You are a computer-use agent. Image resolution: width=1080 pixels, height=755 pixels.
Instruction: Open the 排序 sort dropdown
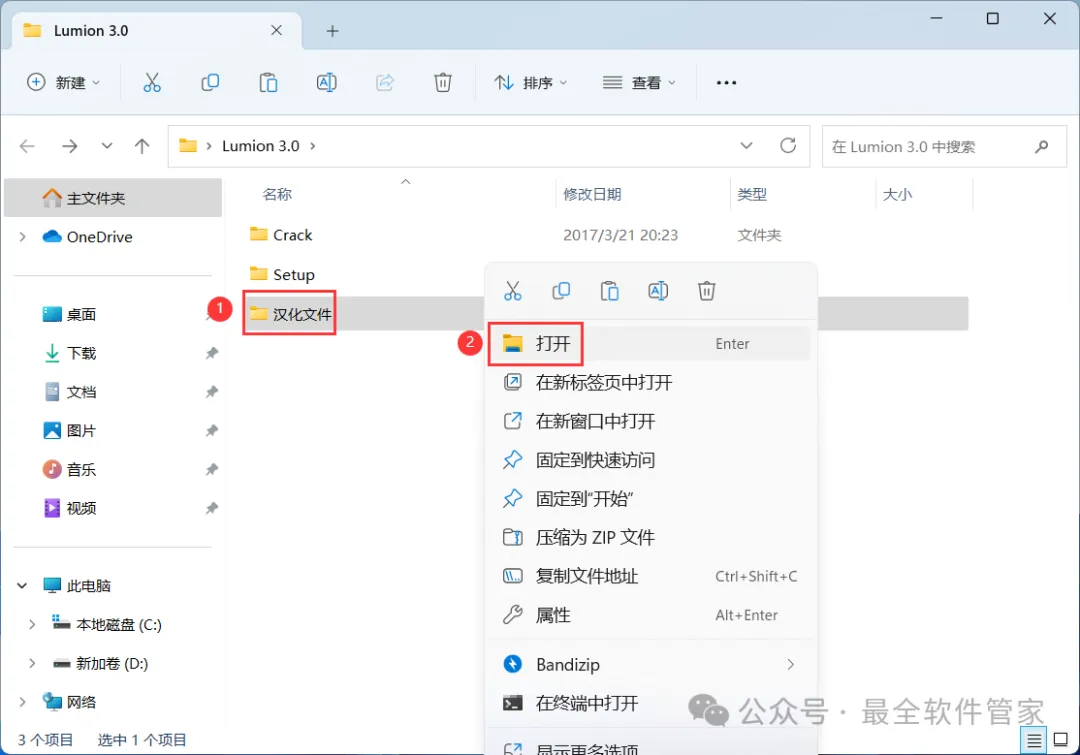pos(530,83)
